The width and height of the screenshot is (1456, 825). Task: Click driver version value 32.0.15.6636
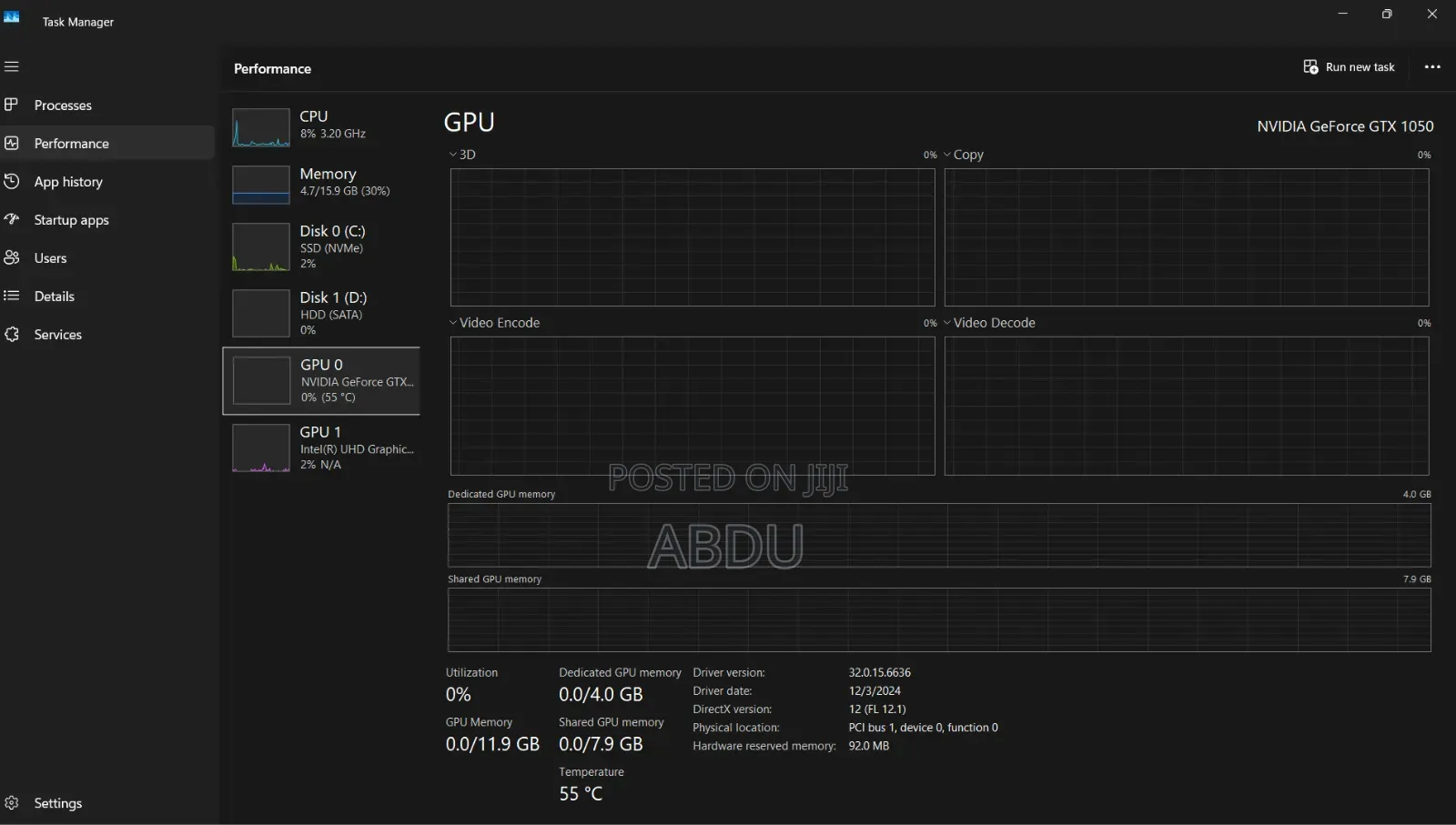point(880,673)
